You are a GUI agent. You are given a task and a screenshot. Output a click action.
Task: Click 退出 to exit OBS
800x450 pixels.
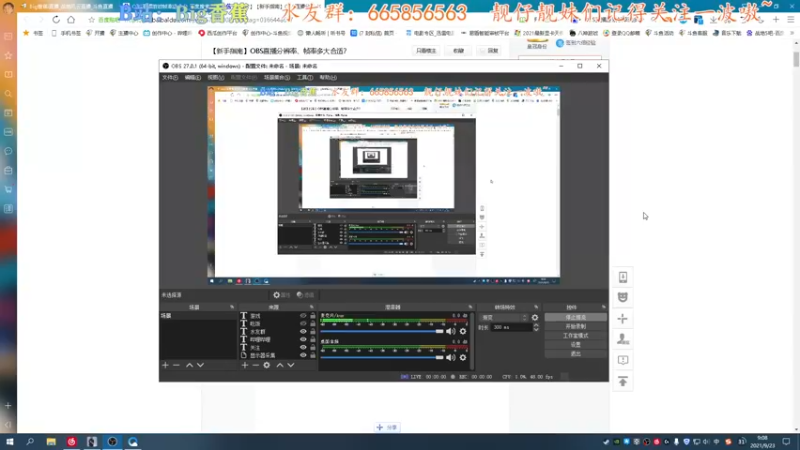pos(576,354)
